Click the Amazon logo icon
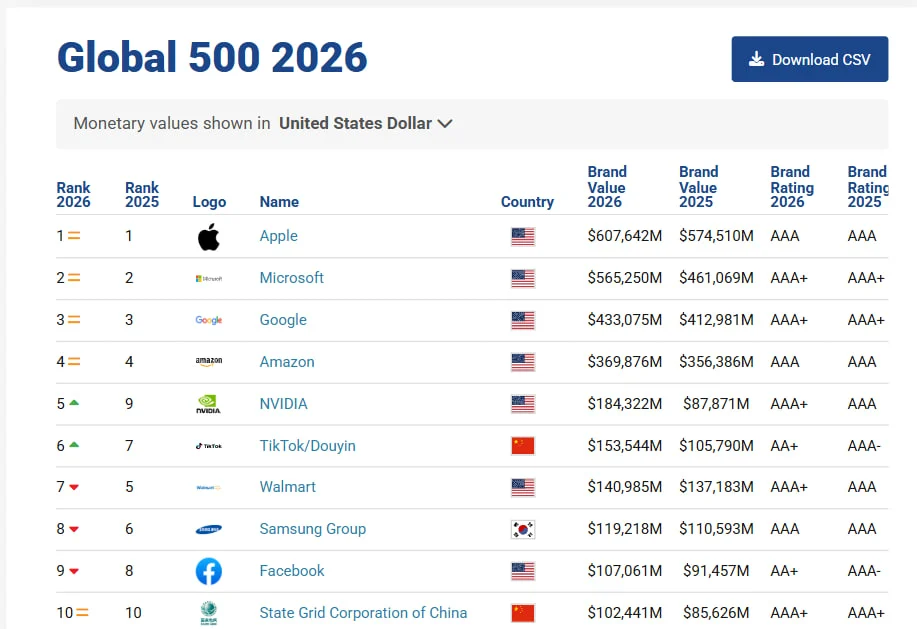917x629 pixels. tap(208, 362)
